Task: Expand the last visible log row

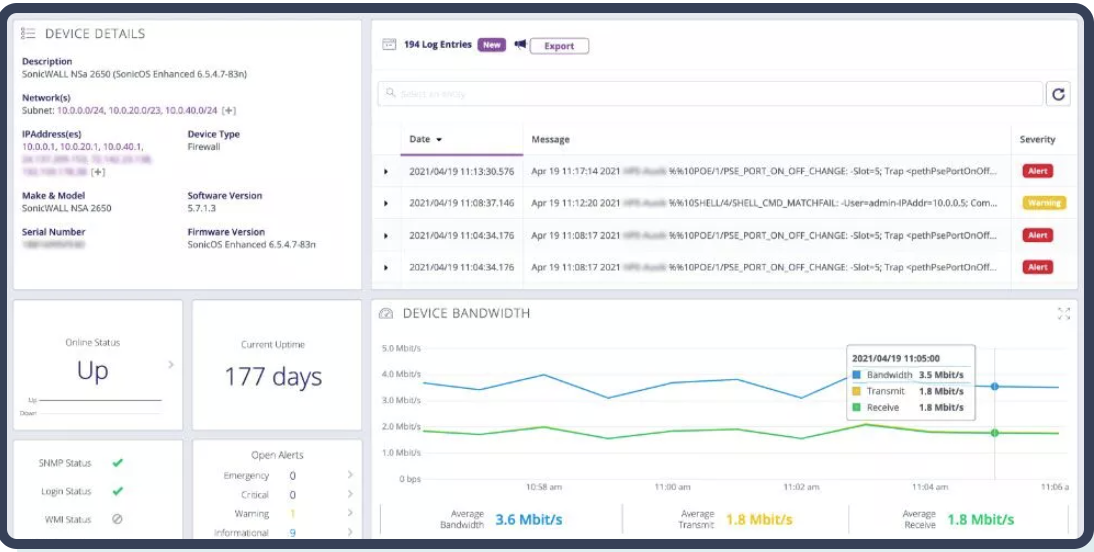Action: pyautogui.click(x=386, y=267)
